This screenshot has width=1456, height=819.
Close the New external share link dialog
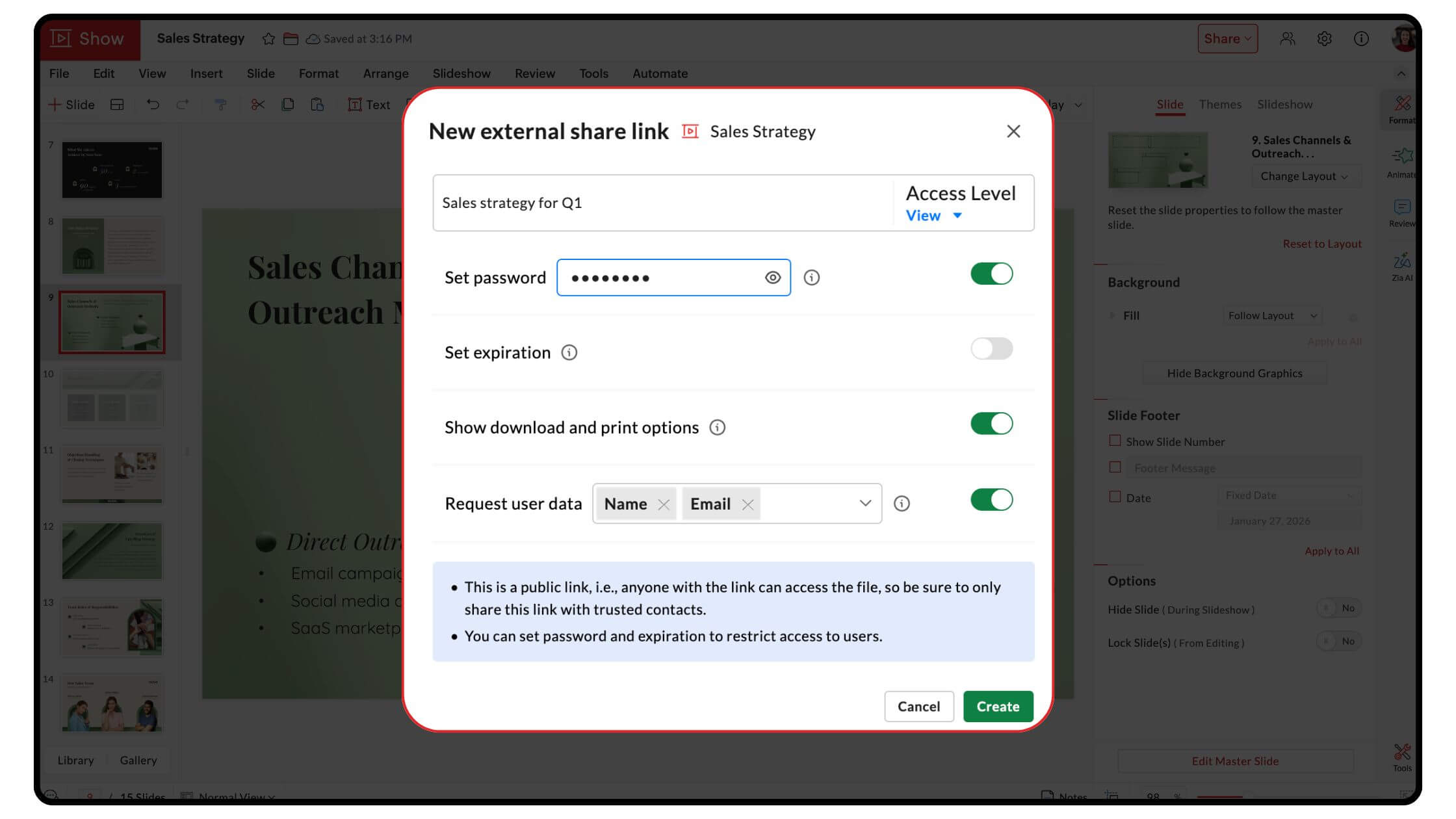[1013, 131]
